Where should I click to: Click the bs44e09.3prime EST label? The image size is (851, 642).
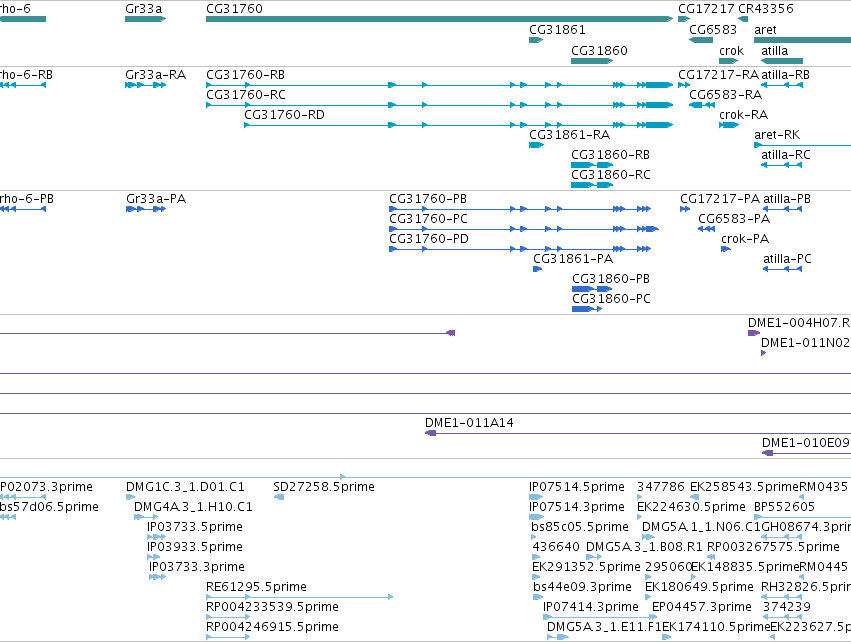point(582,587)
